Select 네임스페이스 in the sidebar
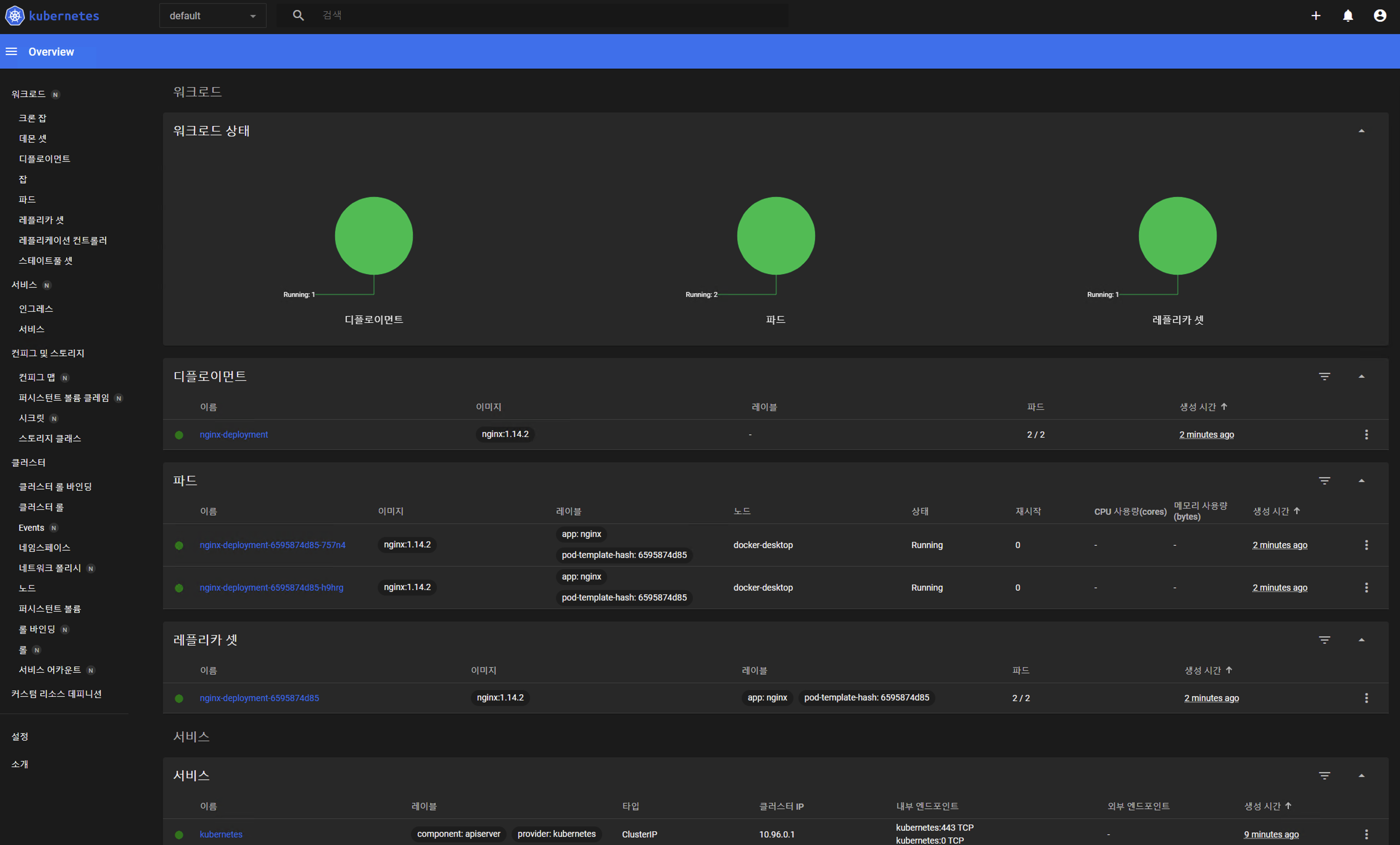Viewport: 1400px width, 845px height. click(x=44, y=548)
